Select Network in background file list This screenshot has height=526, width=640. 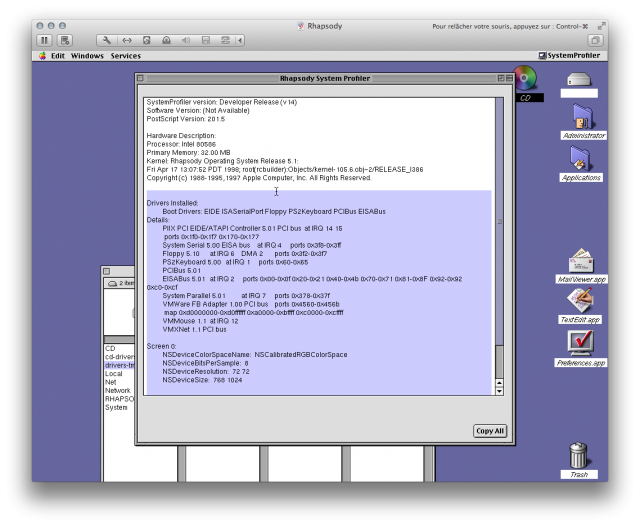(118, 391)
